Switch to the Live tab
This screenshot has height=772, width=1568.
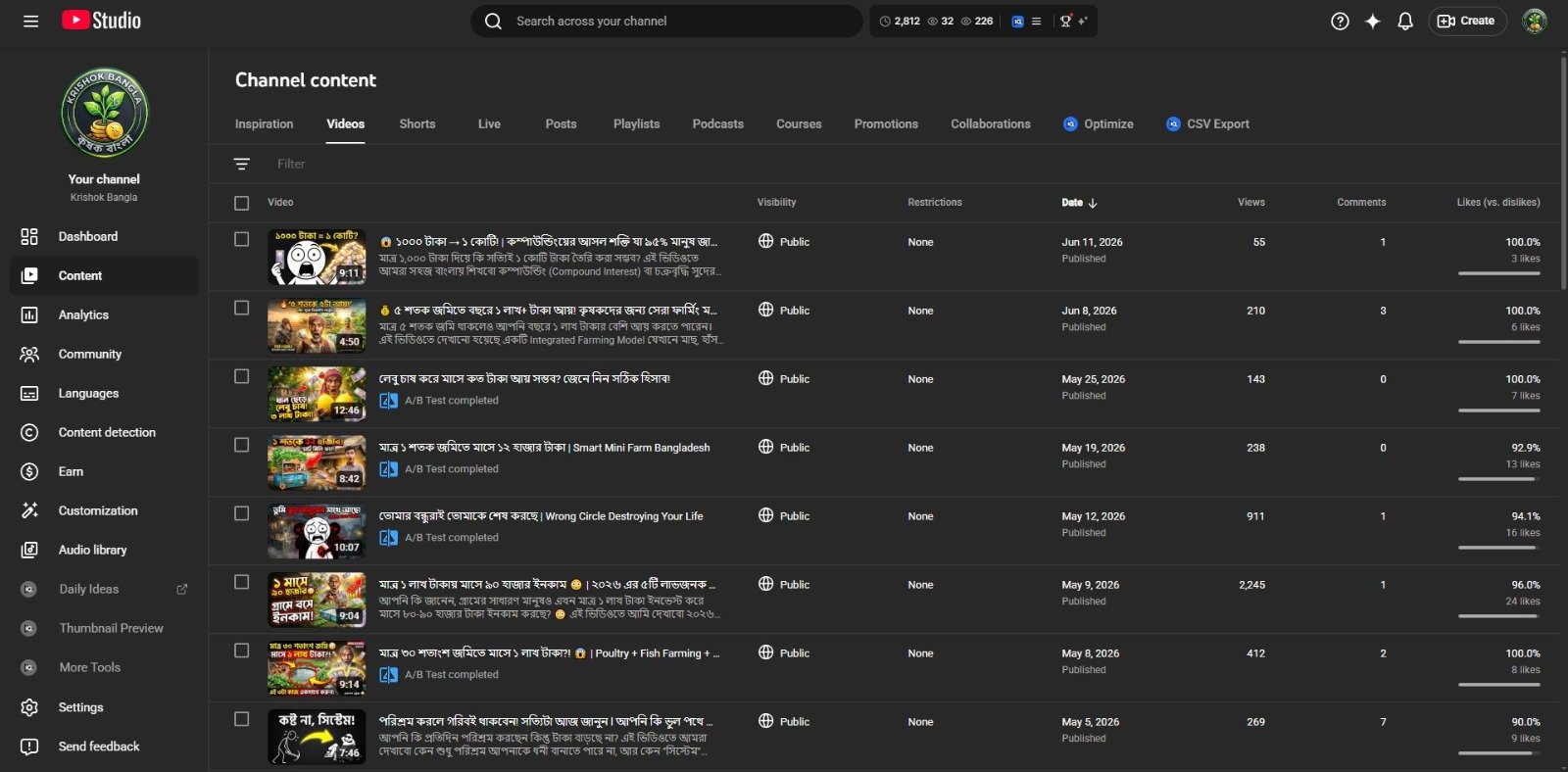[x=489, y=124]
